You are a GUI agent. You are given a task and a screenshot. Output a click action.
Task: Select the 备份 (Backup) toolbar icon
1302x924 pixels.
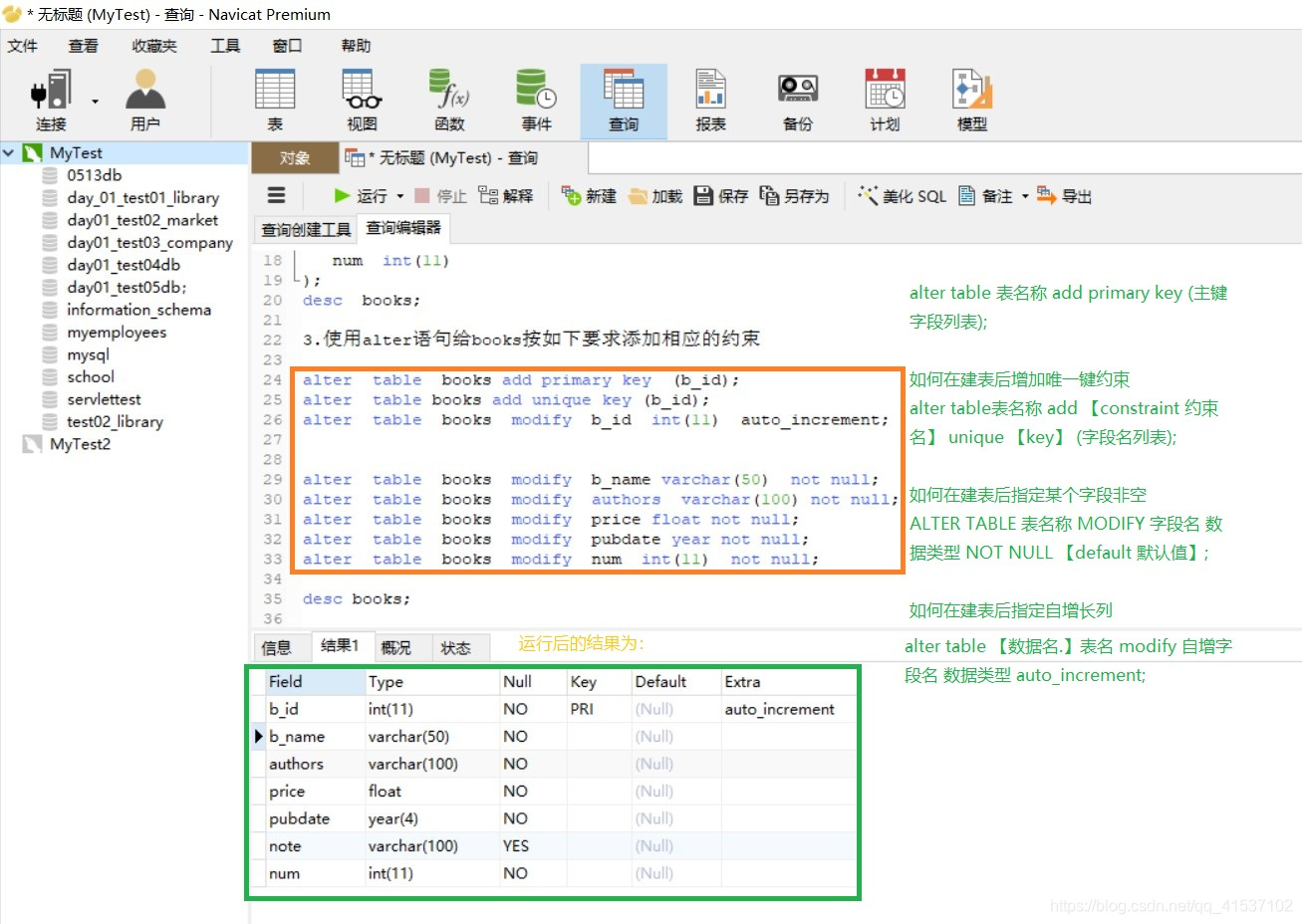tap(798, 101)
